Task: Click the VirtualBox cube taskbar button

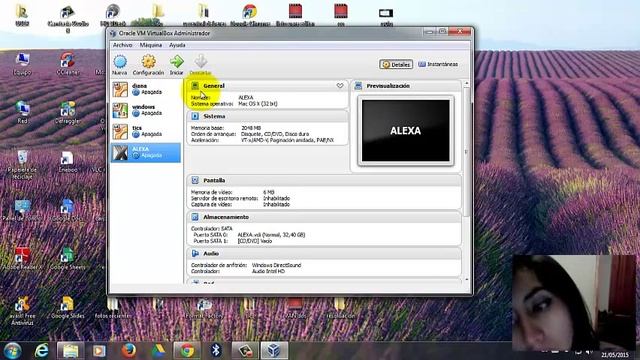Action: coord(273,351)
